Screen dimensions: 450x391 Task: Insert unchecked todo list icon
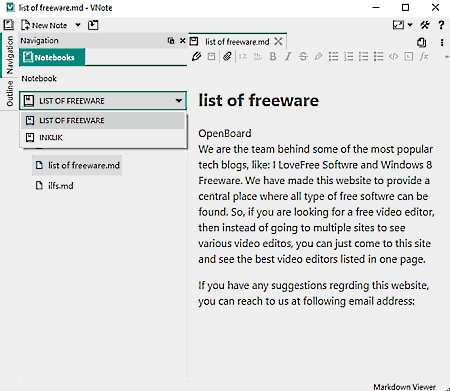point(378,56)
